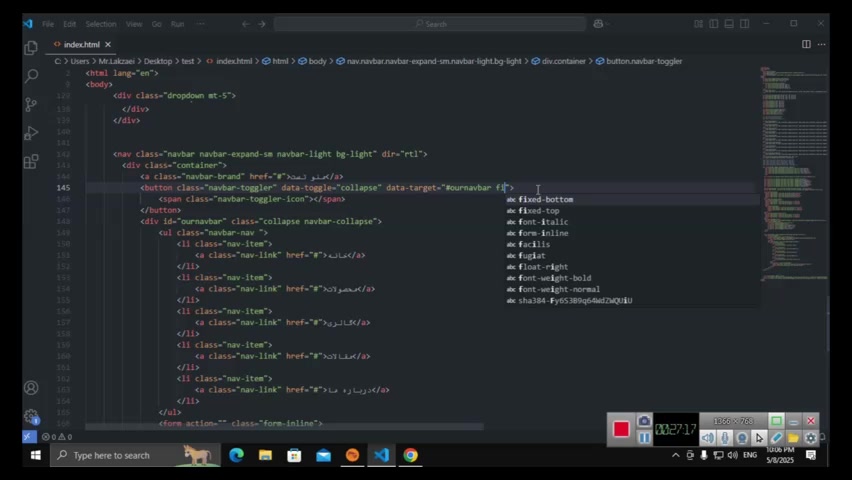Open the Extensions view

[31, 161]
